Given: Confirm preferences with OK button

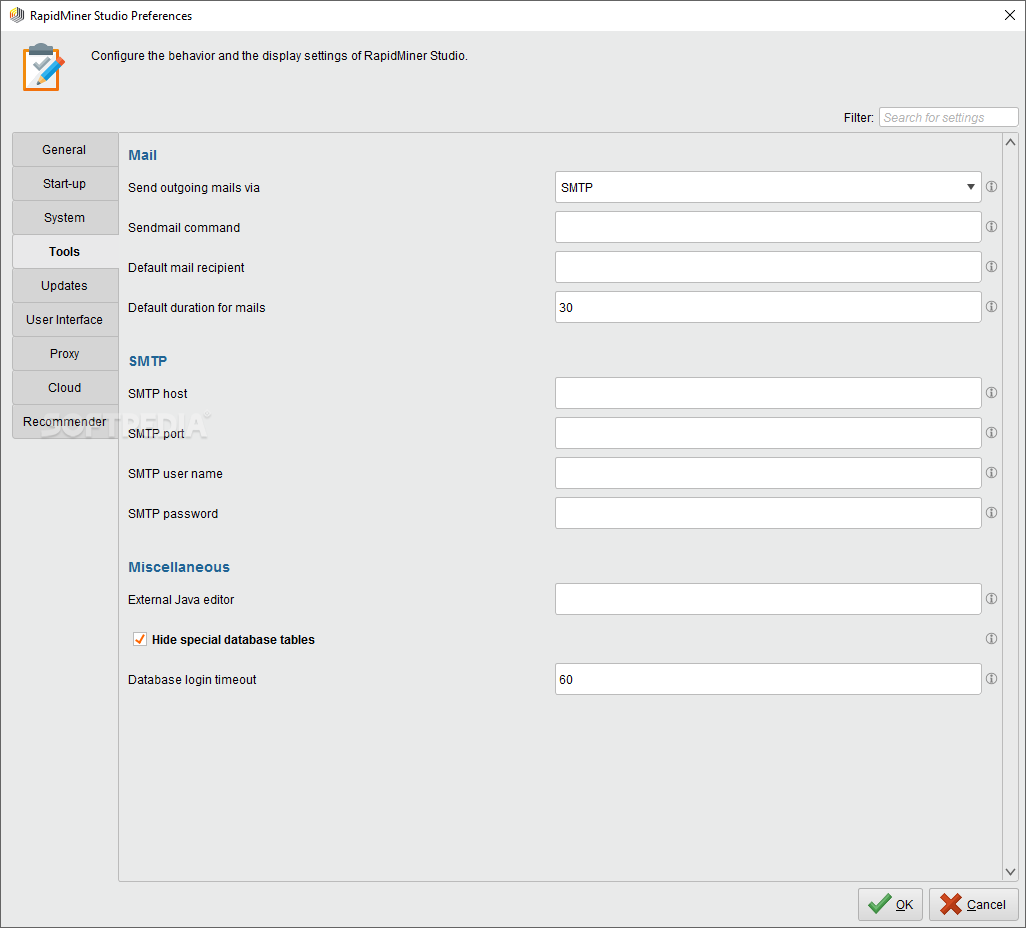Looking at the screenshot, I should tap(890, 904).
